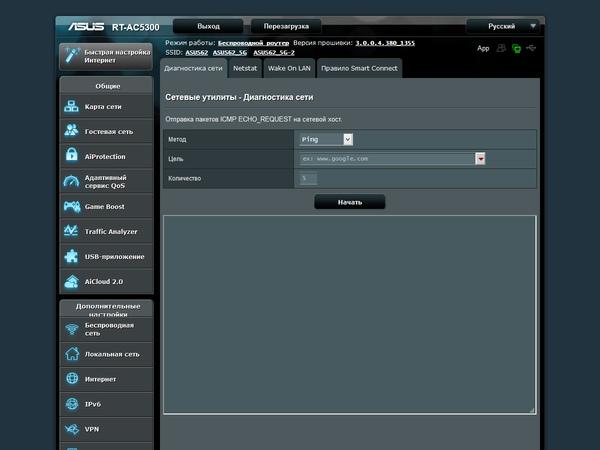600x450 pixels.
Task: Open Wireless (Беспроводная сеть) wifi icon
Action: 72,329
